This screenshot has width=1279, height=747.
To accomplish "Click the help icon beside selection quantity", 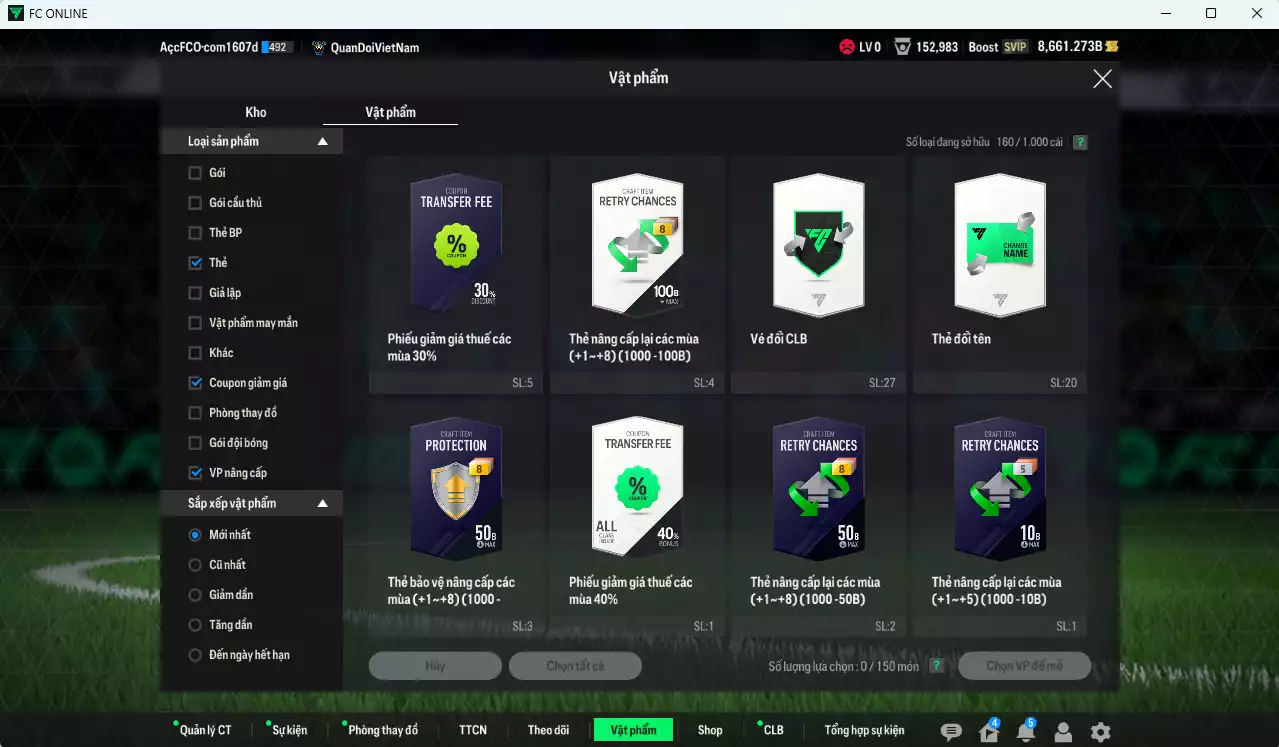I will (x=936, y=666).
